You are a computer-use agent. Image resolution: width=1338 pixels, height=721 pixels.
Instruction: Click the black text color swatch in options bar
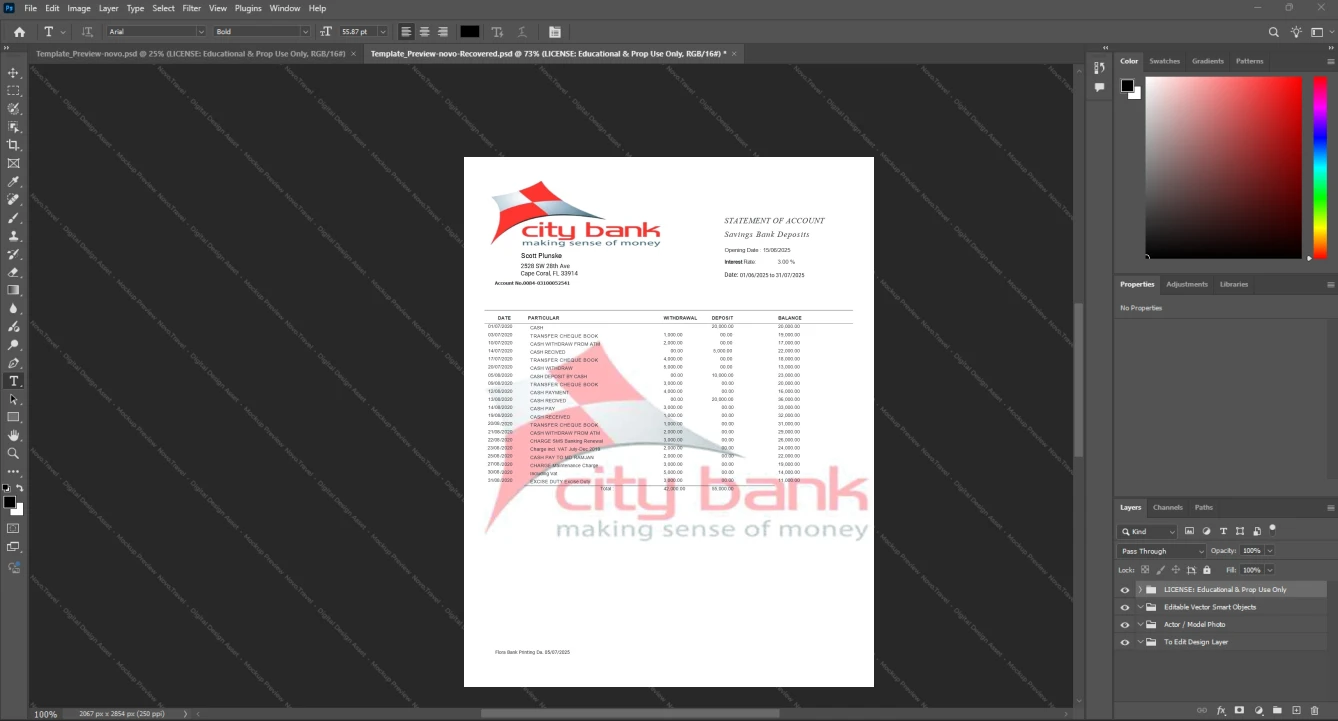click(469, 32)
